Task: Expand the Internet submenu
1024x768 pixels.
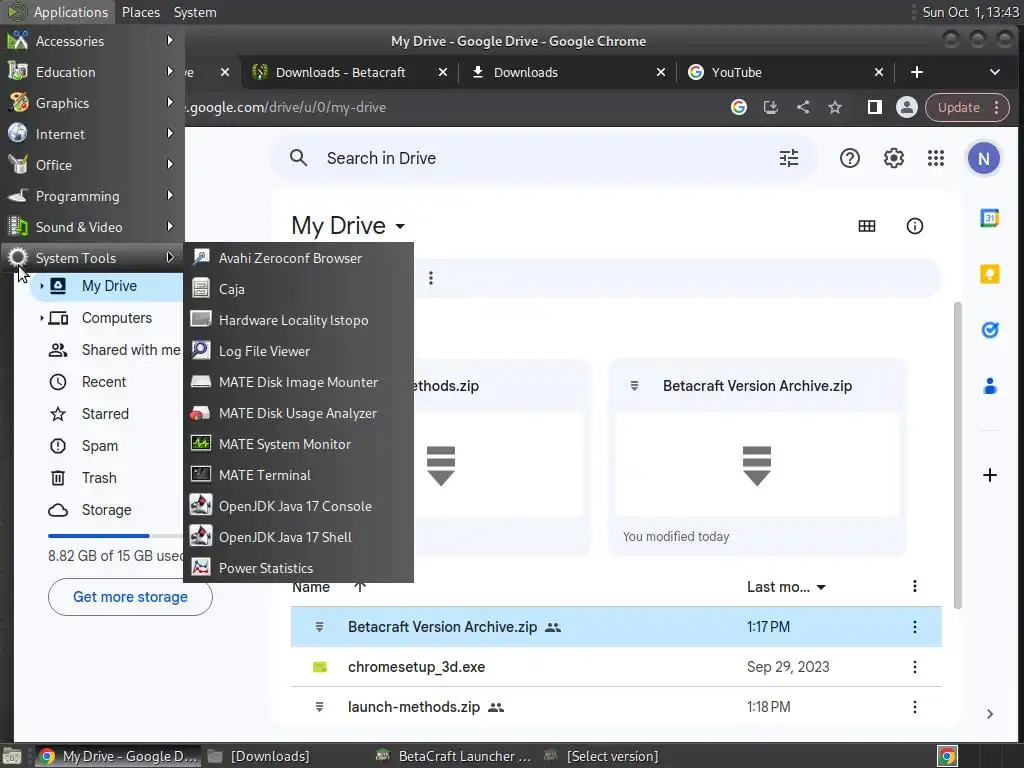Action: coord(91,134)
